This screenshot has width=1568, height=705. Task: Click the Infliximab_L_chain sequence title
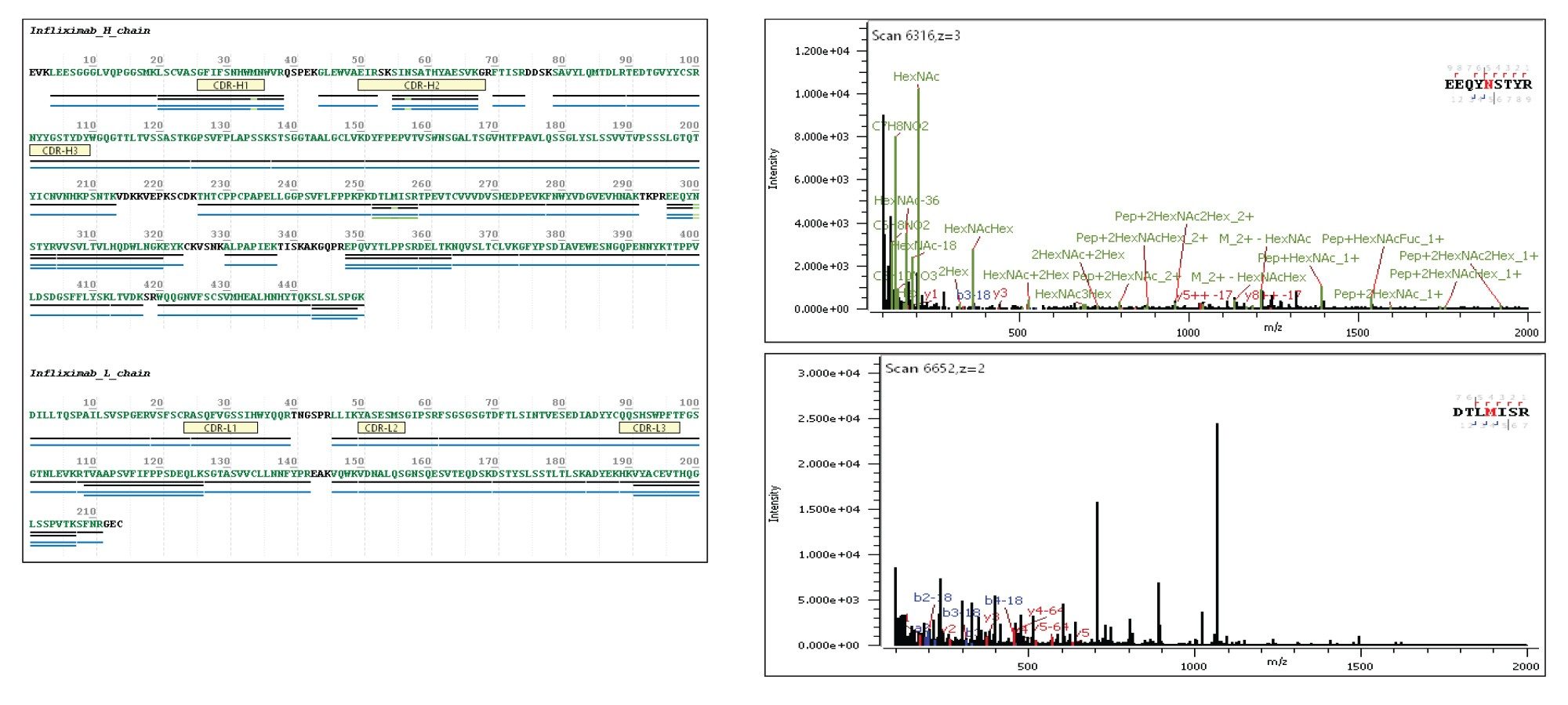tap(90, 373)
